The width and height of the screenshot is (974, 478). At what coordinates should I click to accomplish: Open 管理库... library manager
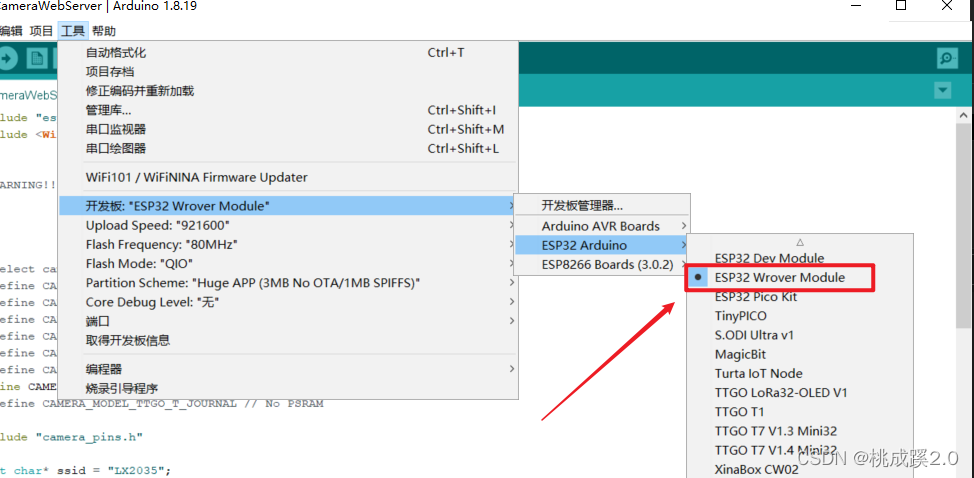click(x=288, y=110)
